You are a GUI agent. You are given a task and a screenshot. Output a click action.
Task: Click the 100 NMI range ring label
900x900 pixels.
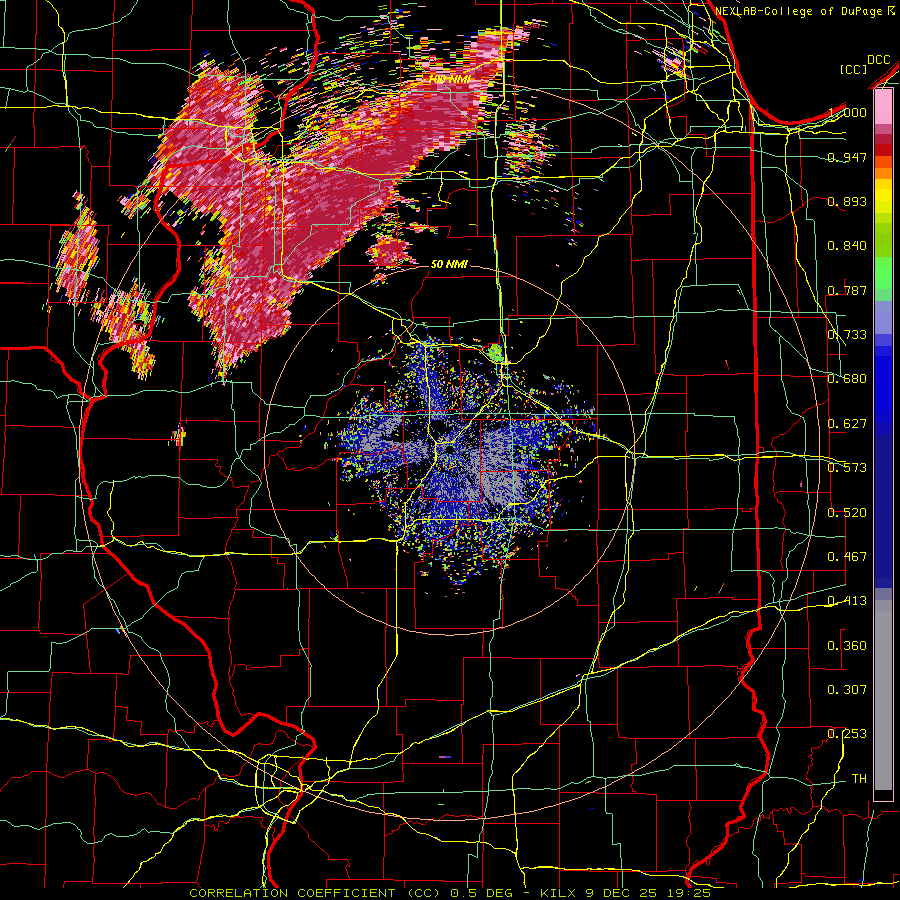click(x=449, y=79)
